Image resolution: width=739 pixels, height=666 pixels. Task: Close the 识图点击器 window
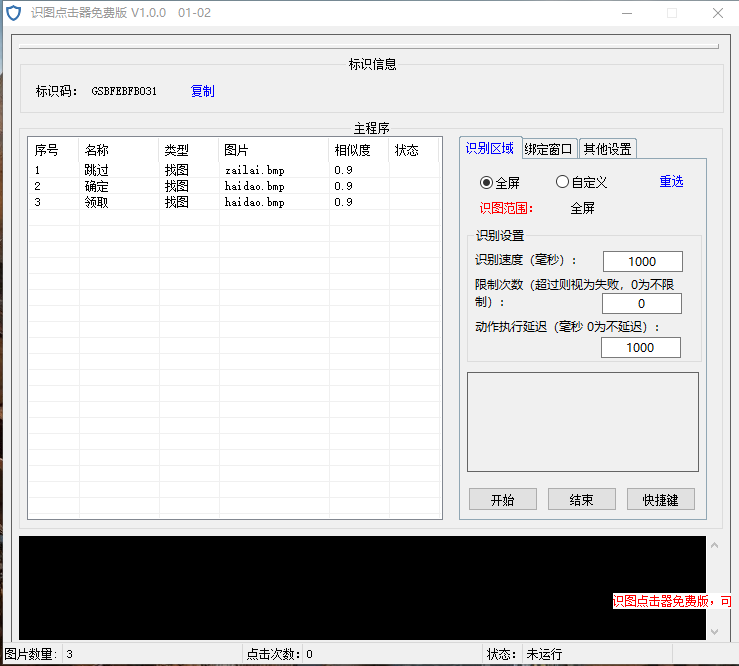pos(718,13)
